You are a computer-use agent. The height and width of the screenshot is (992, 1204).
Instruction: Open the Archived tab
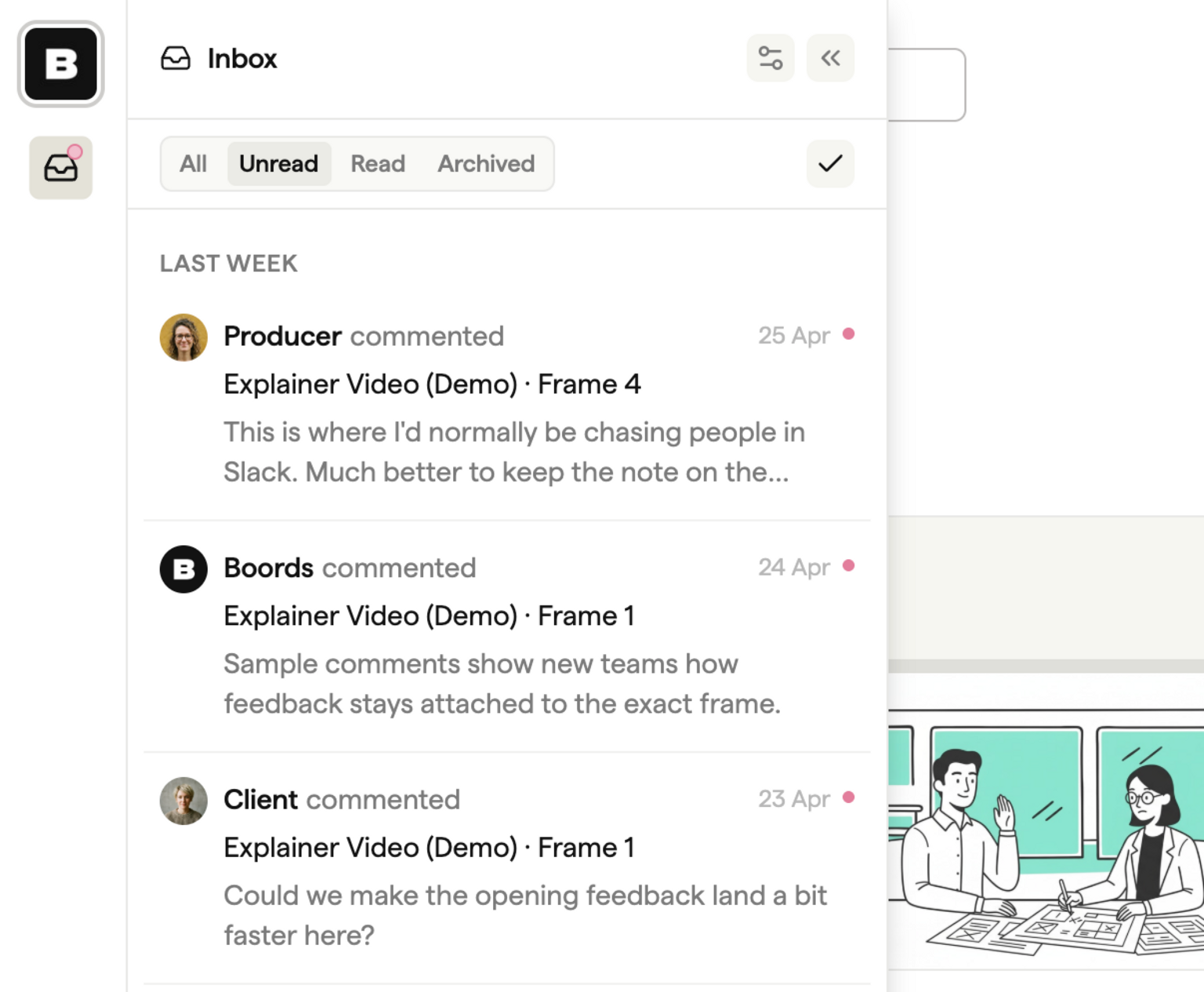pos(486,164)
